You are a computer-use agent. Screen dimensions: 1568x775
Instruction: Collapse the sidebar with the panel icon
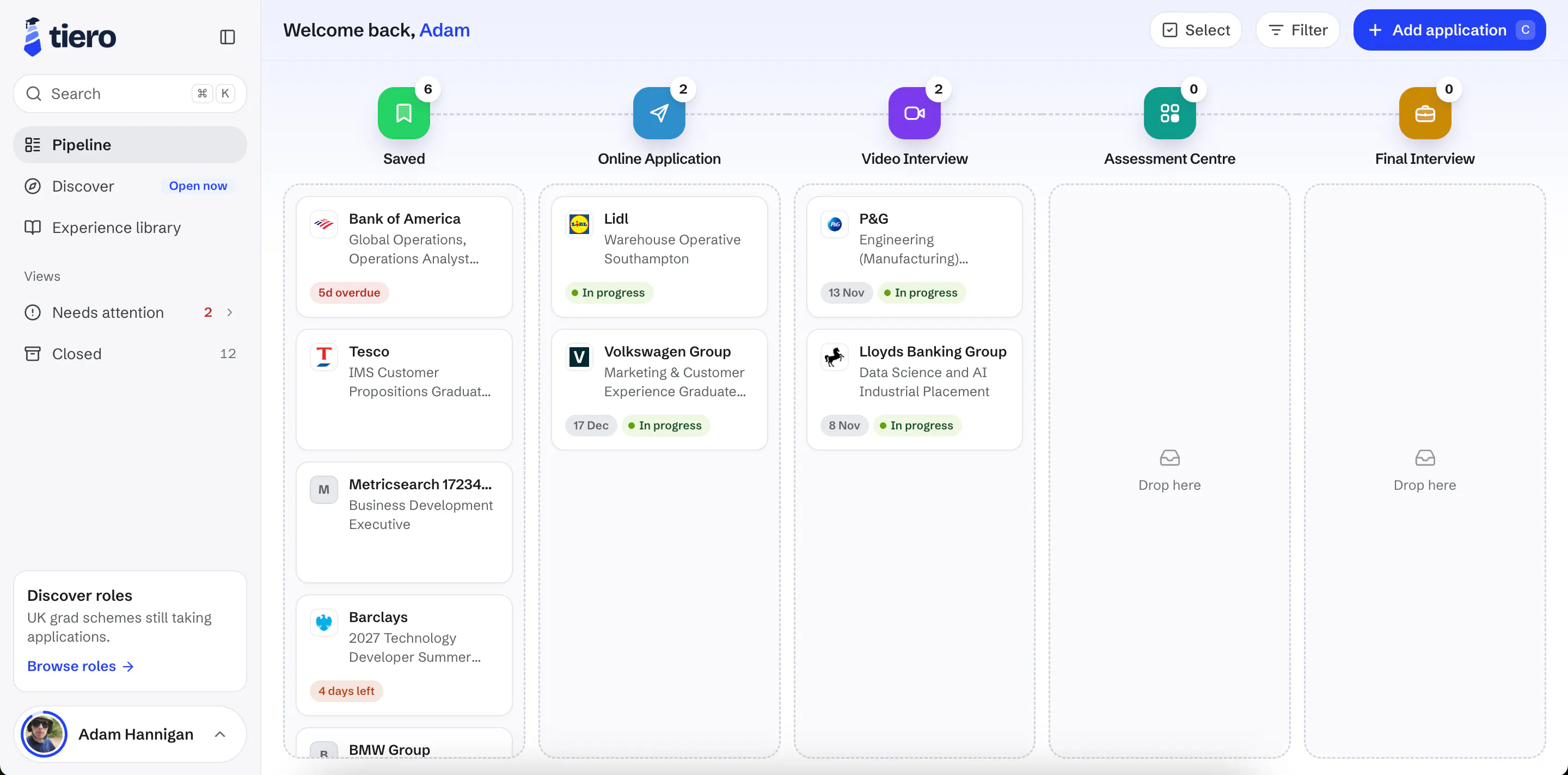[227, 37]
